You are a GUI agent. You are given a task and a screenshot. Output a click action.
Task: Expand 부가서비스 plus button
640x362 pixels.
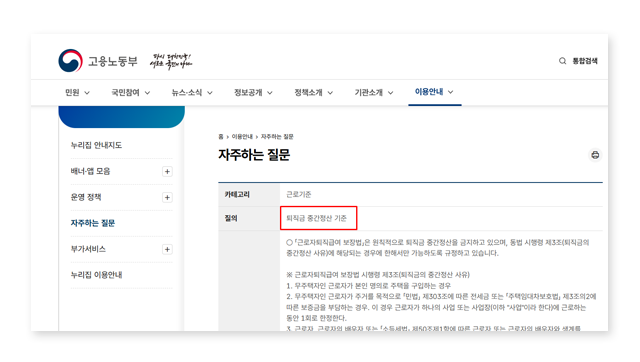(x=167, y=249)
